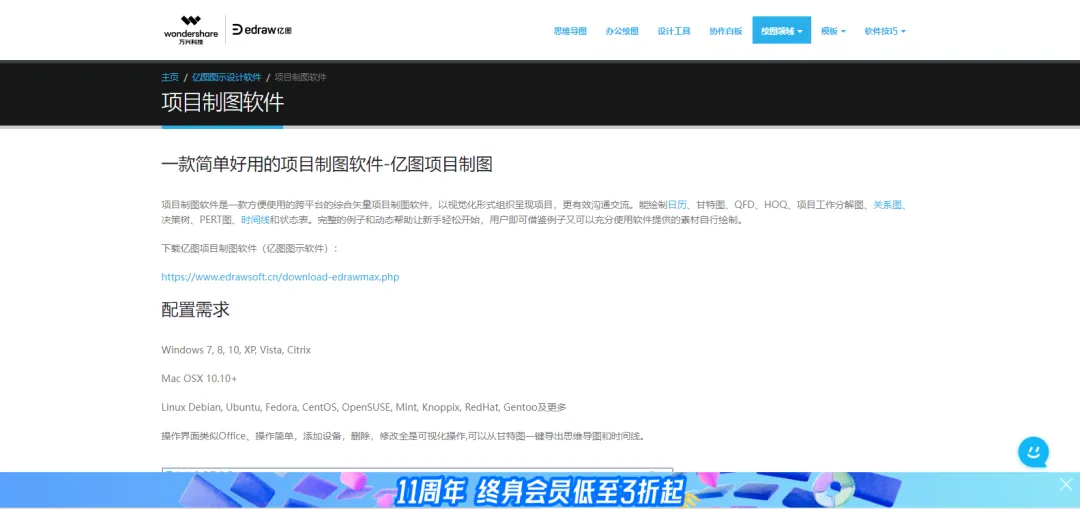
Task: Open the 设计工具 menu item
Action: tap(674, 31)
